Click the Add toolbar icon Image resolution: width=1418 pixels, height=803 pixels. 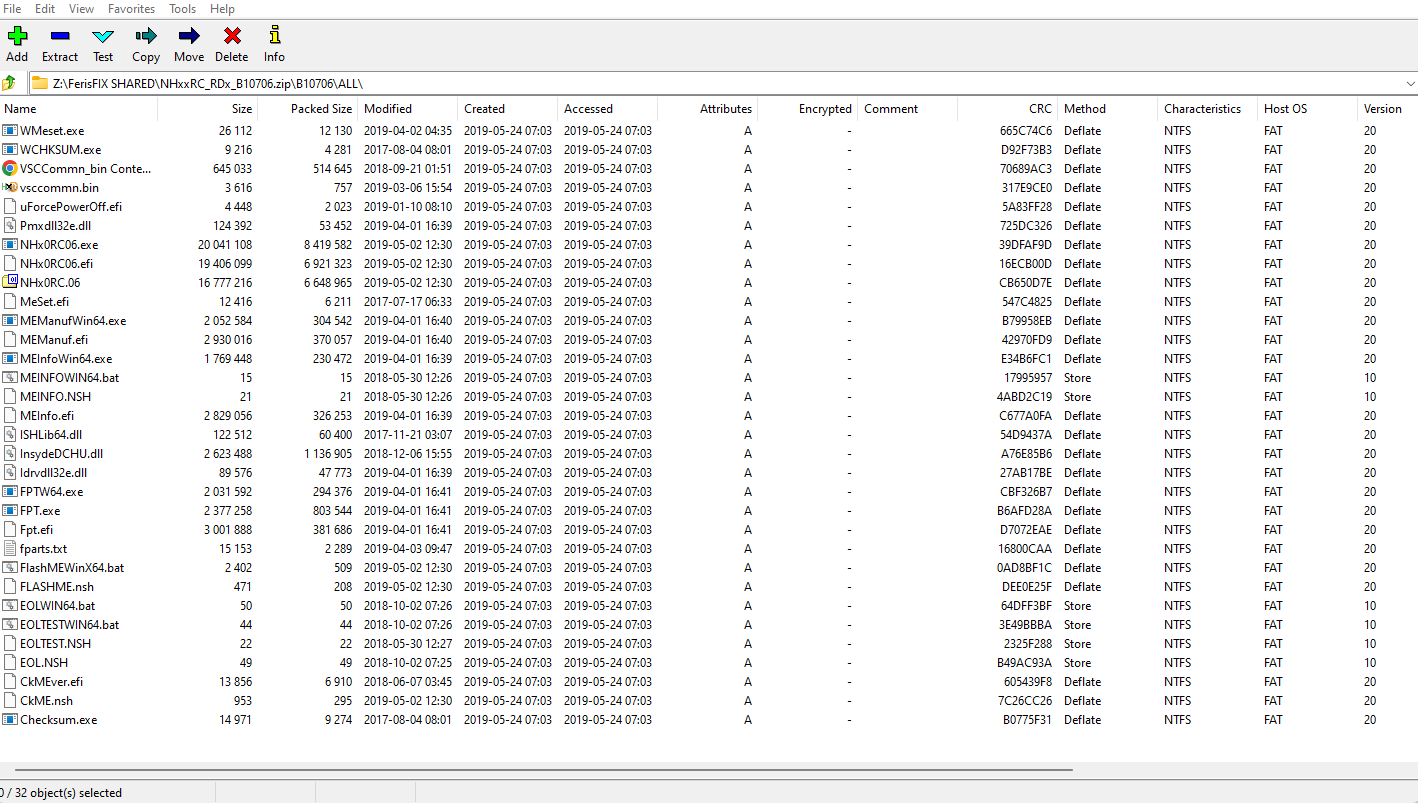[x=17, y=37]
